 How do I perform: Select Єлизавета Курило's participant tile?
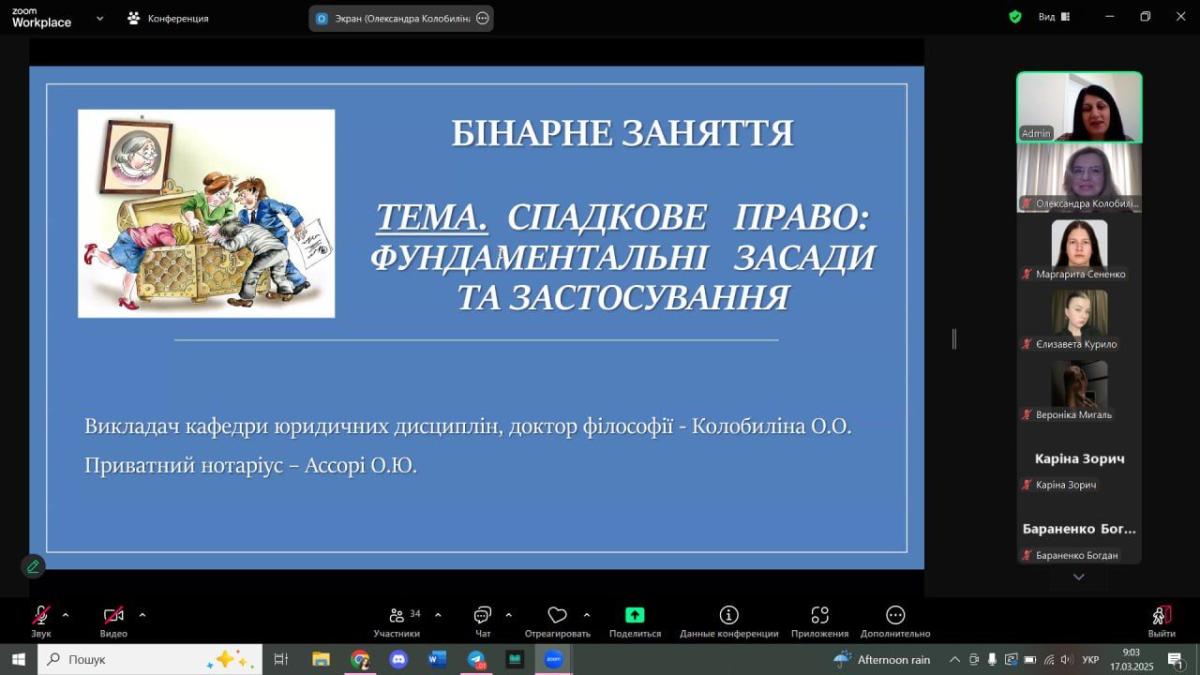tap(1079, 319)
